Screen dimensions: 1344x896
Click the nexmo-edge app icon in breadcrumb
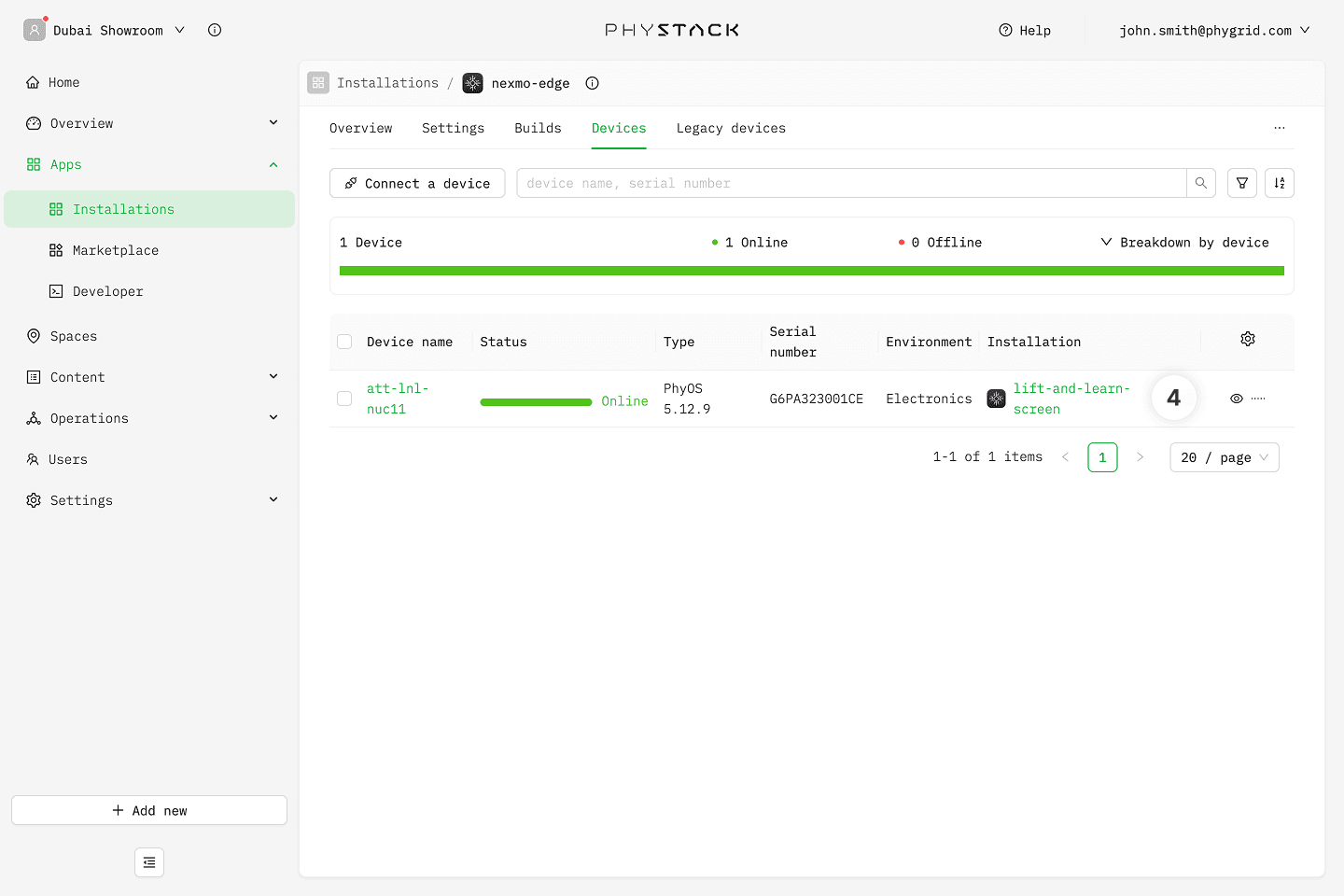point(473,83)
